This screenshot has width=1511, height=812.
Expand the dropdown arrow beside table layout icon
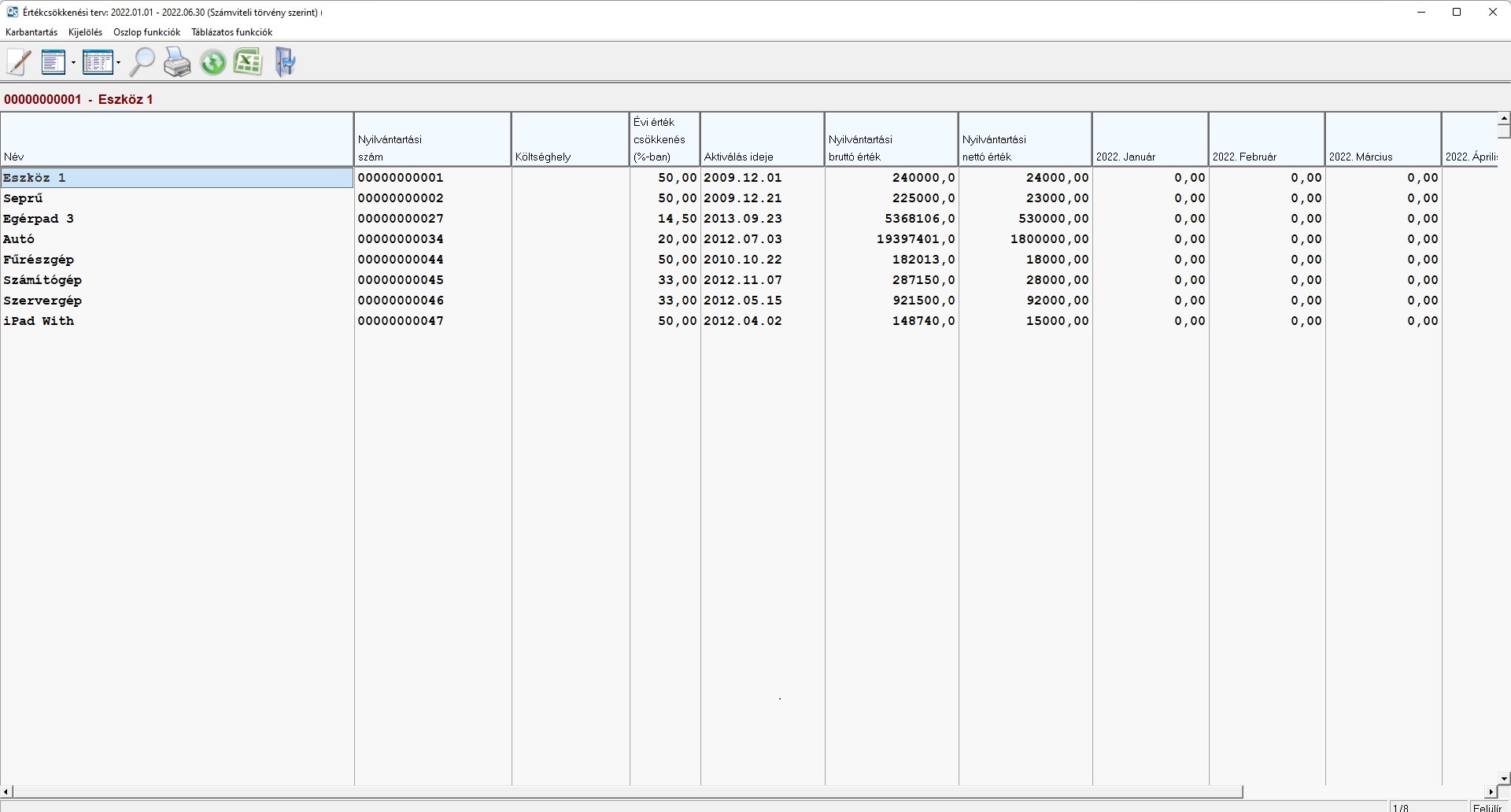click(118, 63)
